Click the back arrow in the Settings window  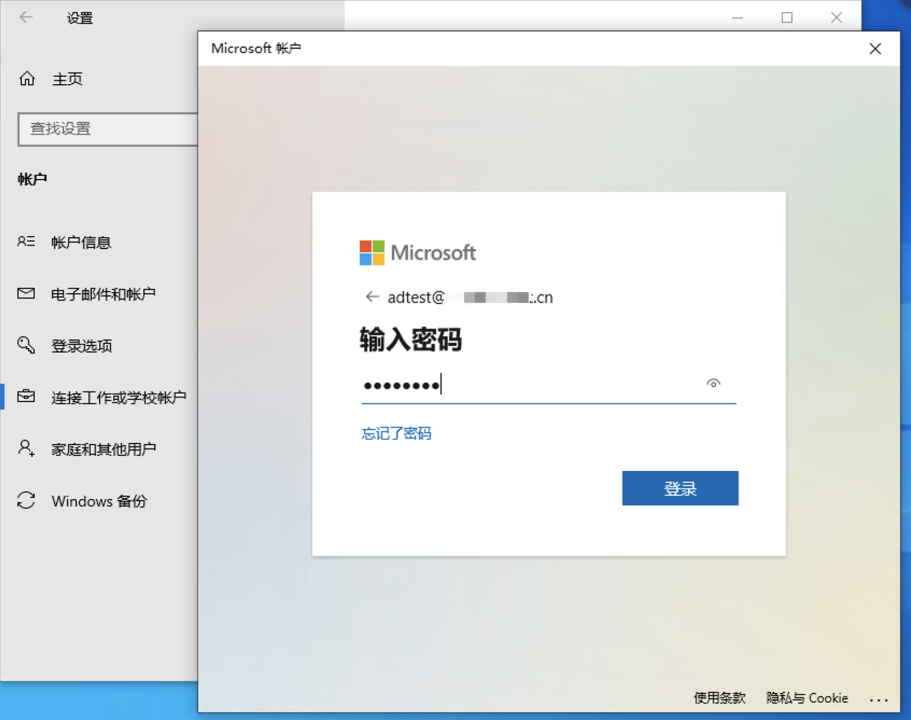(x=26, y=17)
